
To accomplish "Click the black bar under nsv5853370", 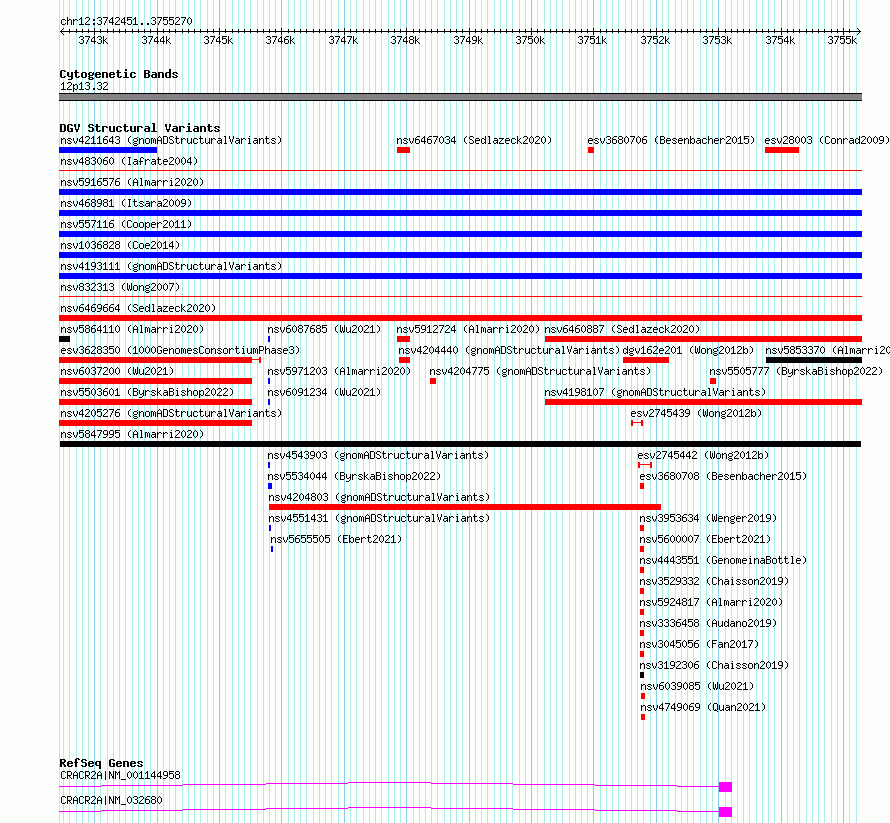I will [814, 360].
